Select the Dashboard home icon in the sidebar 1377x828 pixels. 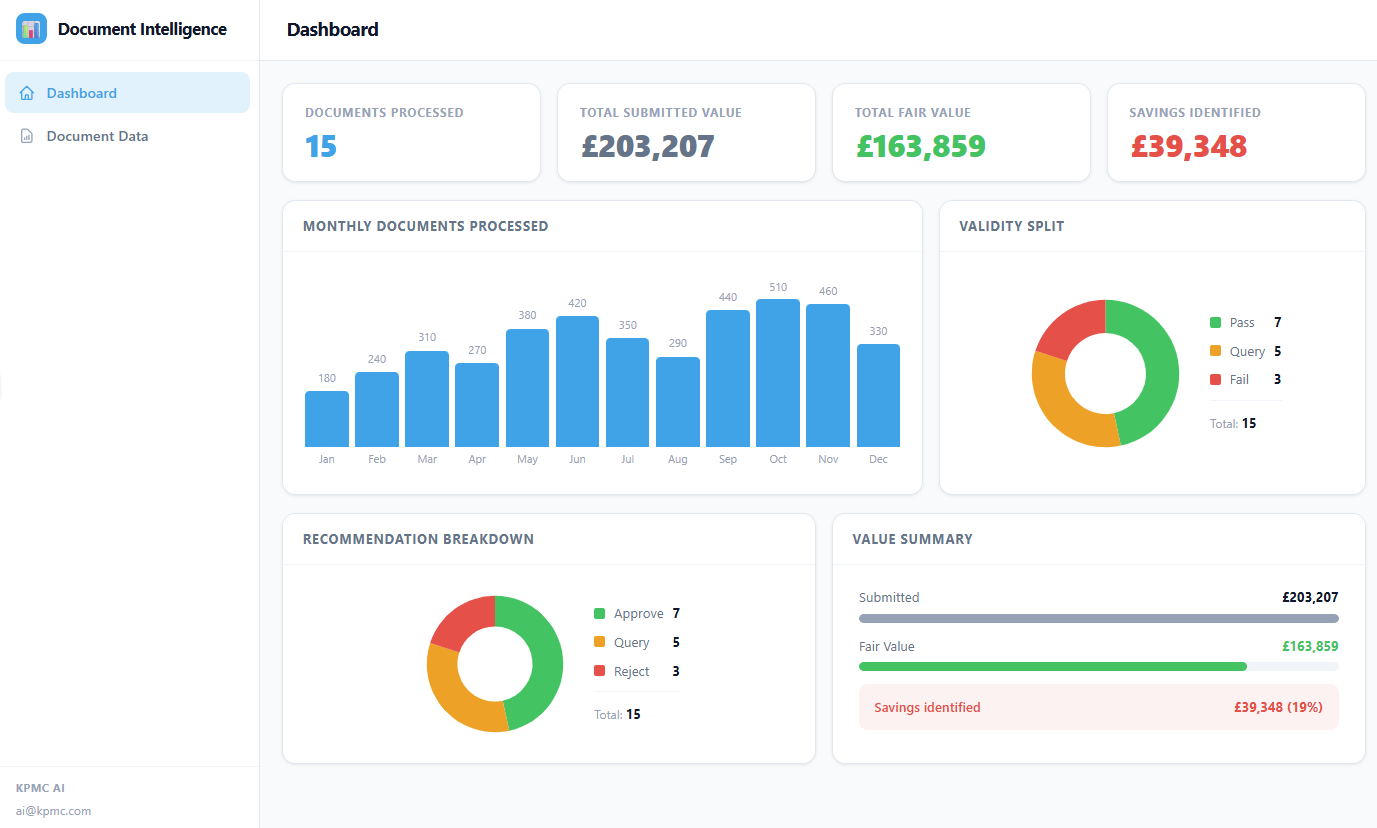(25, 92)
